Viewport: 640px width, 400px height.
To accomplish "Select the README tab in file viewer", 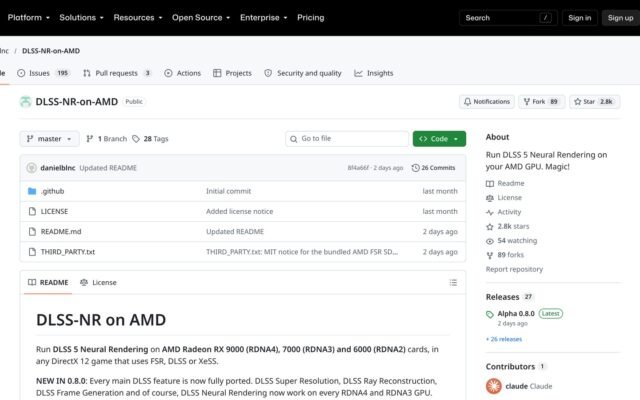I will coord(48,282).
